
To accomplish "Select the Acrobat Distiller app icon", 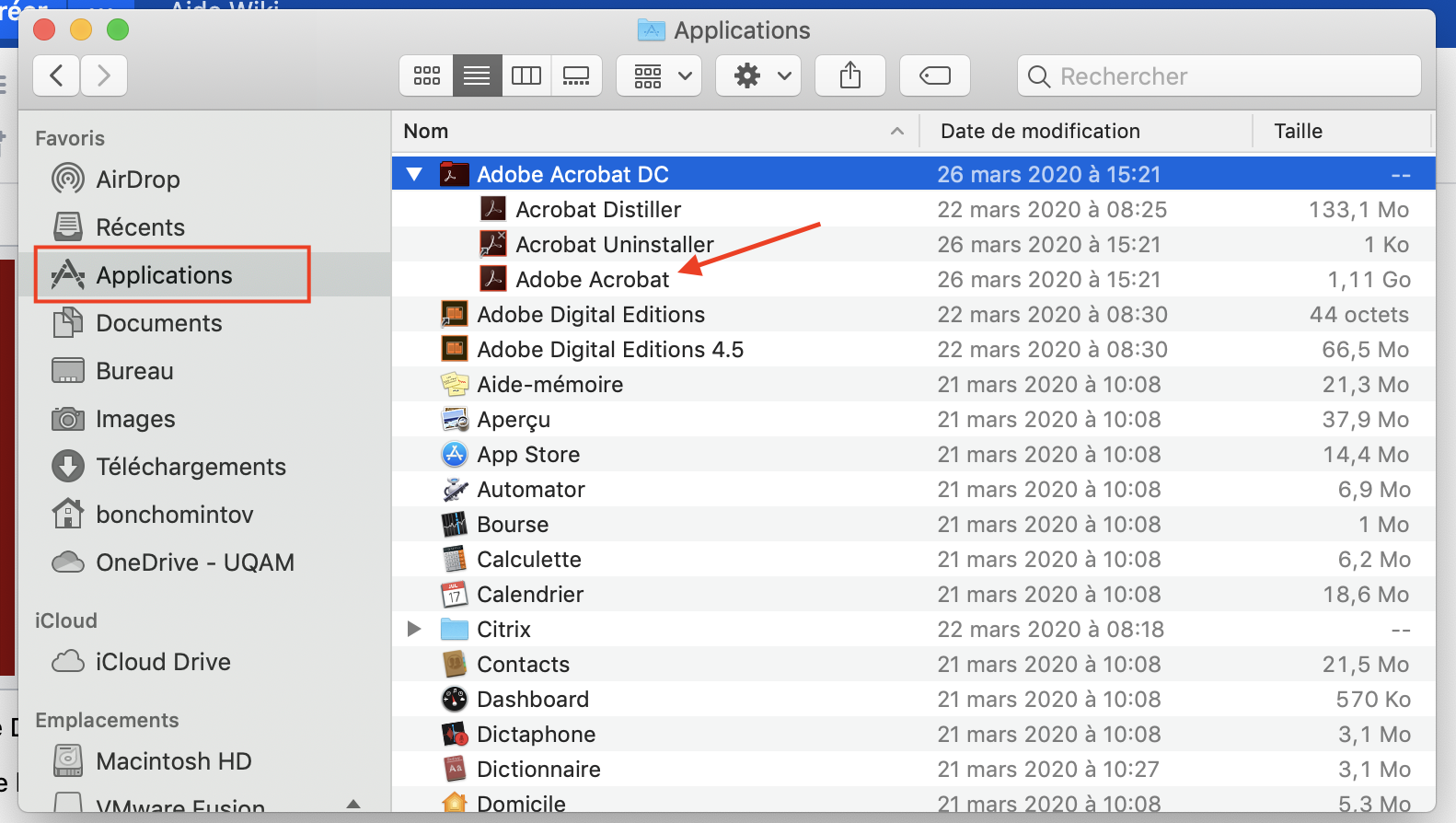I will point(493,209).
